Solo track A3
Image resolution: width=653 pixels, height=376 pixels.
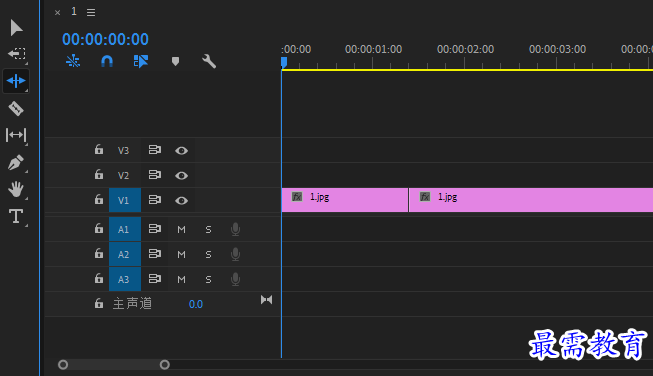click(x=208, y=279)
